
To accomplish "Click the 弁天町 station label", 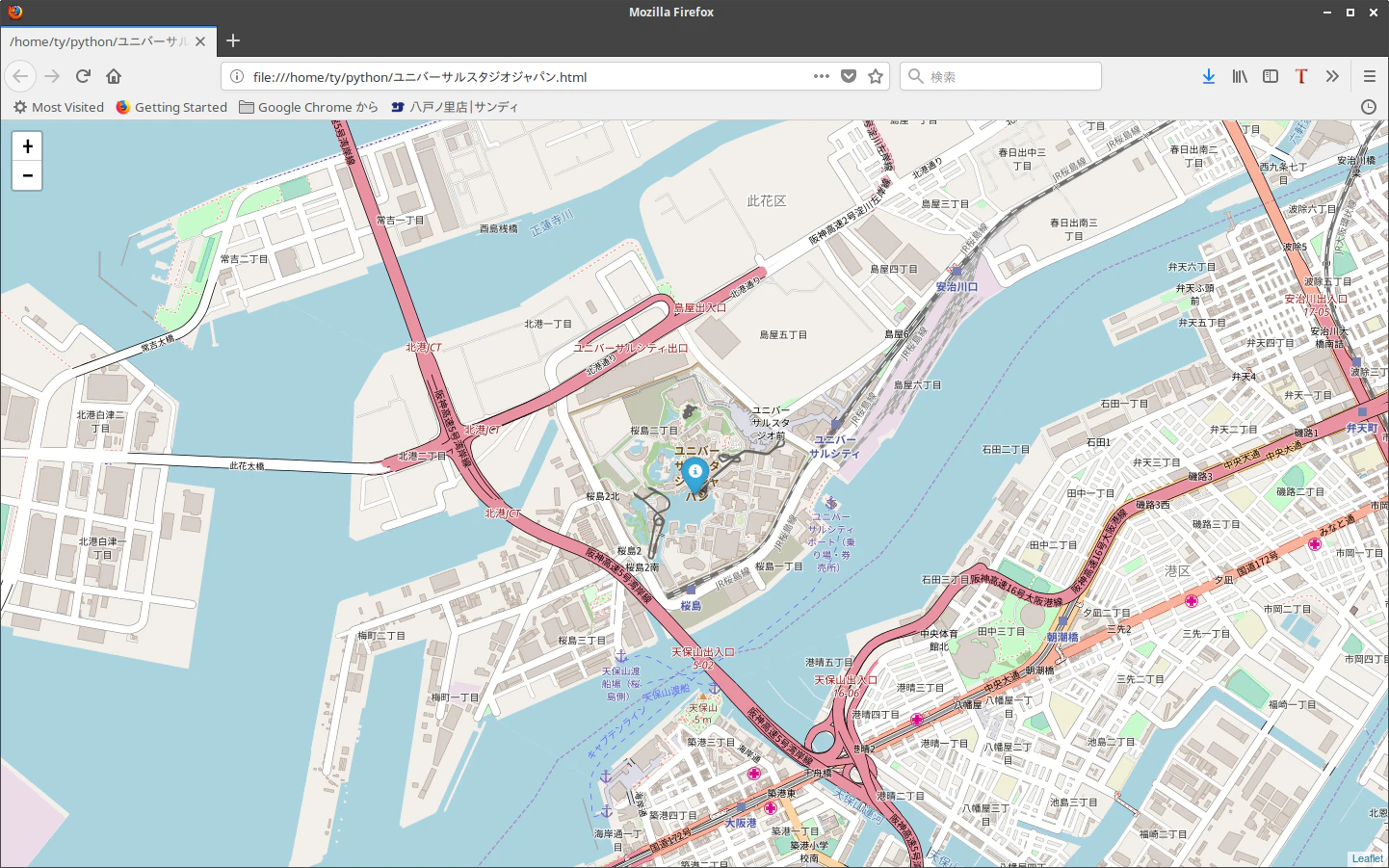I will click(x=1362, y=428).
